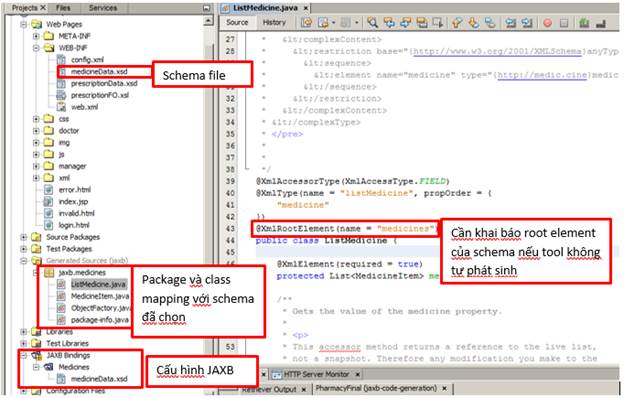Click the Find Selection magnifier icon
624x398 pixels.
click(372, 23)
